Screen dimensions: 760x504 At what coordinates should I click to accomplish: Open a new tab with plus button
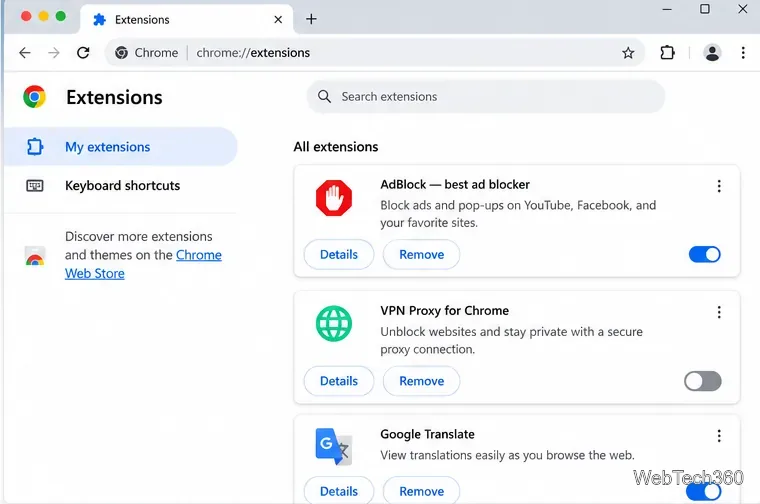[x=311, y=19]
